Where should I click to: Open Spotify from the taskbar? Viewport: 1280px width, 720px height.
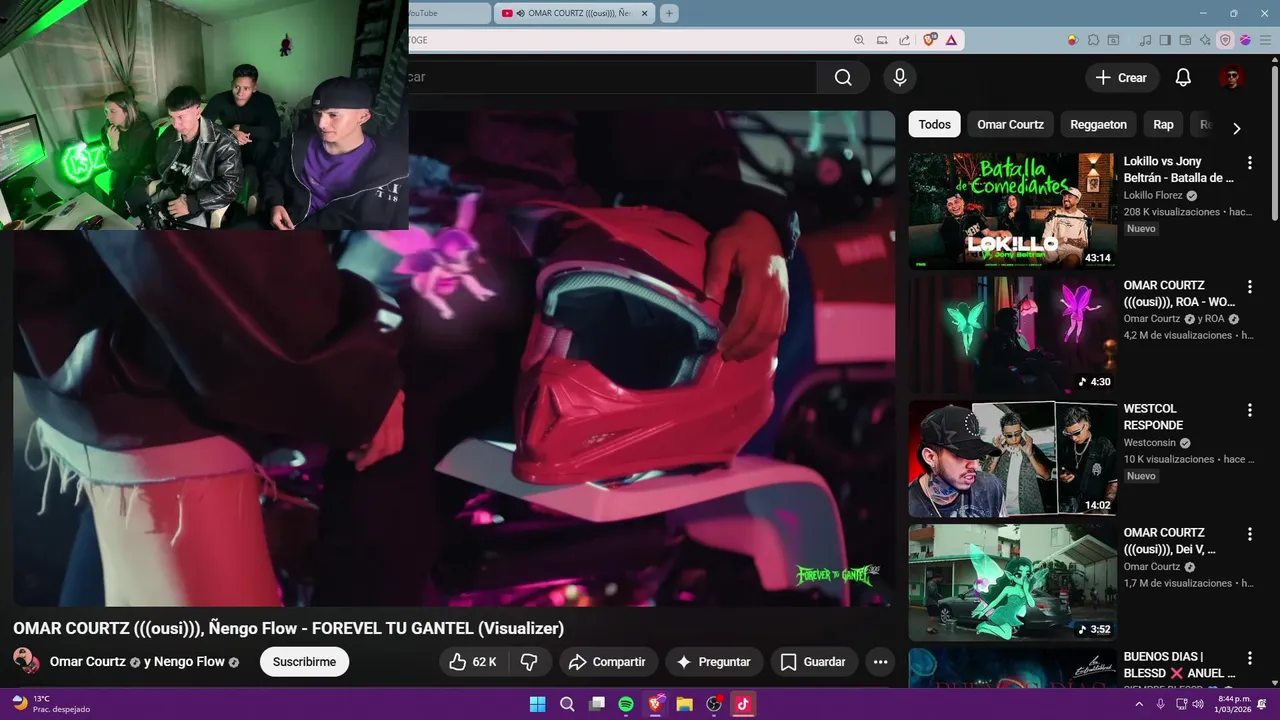click(626, 704)
